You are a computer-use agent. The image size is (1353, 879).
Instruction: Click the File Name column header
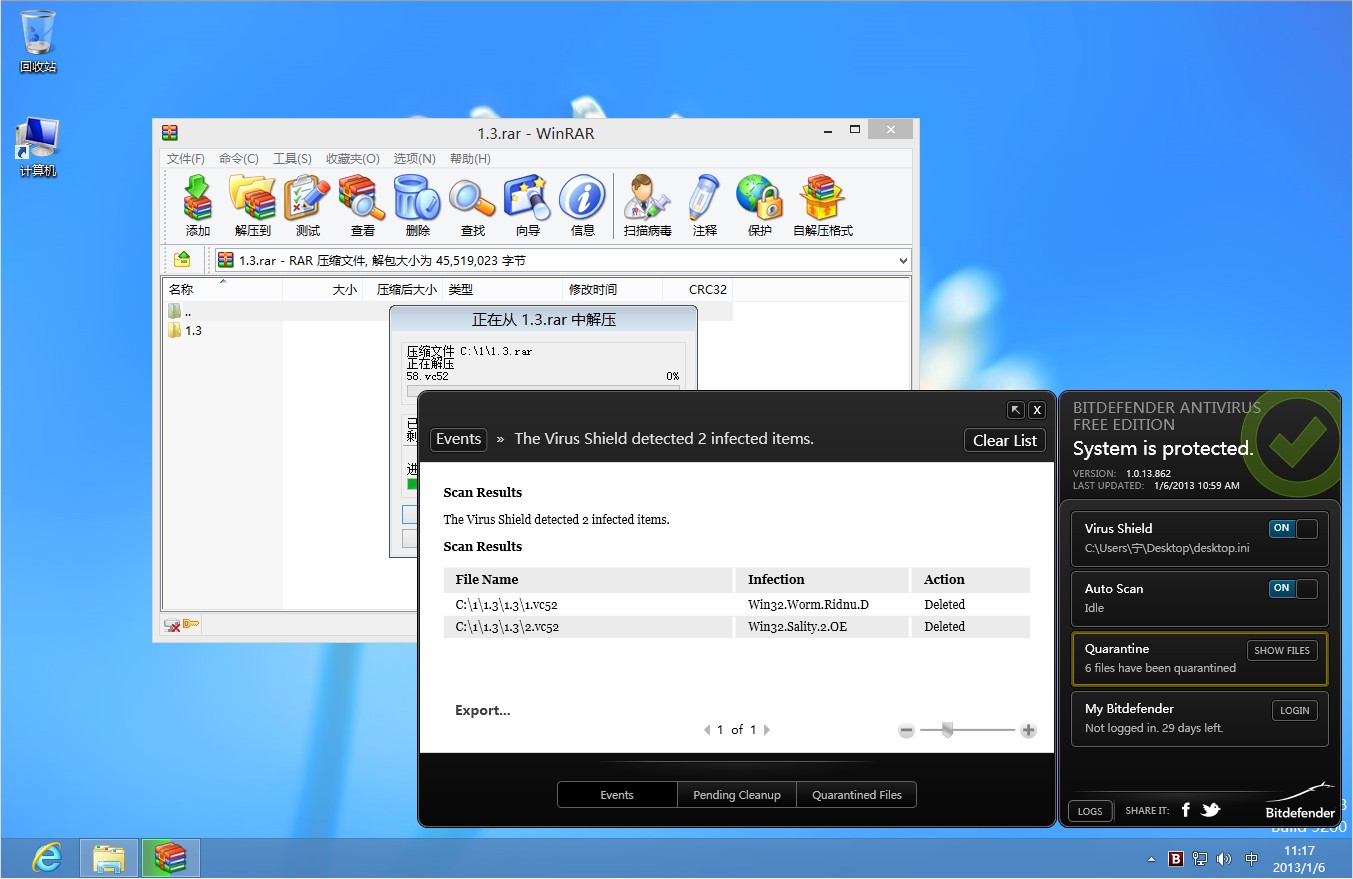click(x=588, y=580)
